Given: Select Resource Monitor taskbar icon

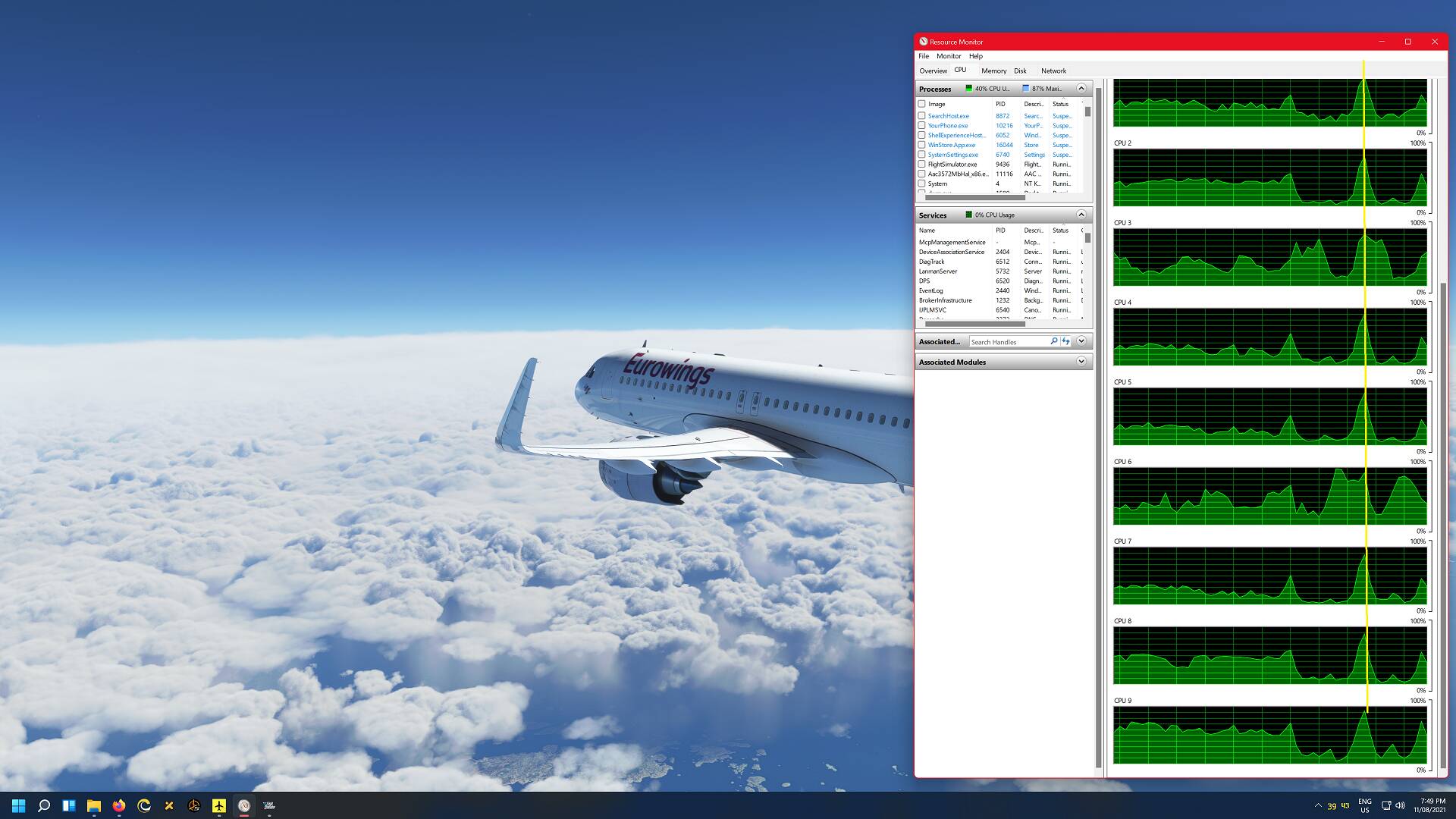Looking at the screenshot, I should pyautogui.click(x=243, y=805).
